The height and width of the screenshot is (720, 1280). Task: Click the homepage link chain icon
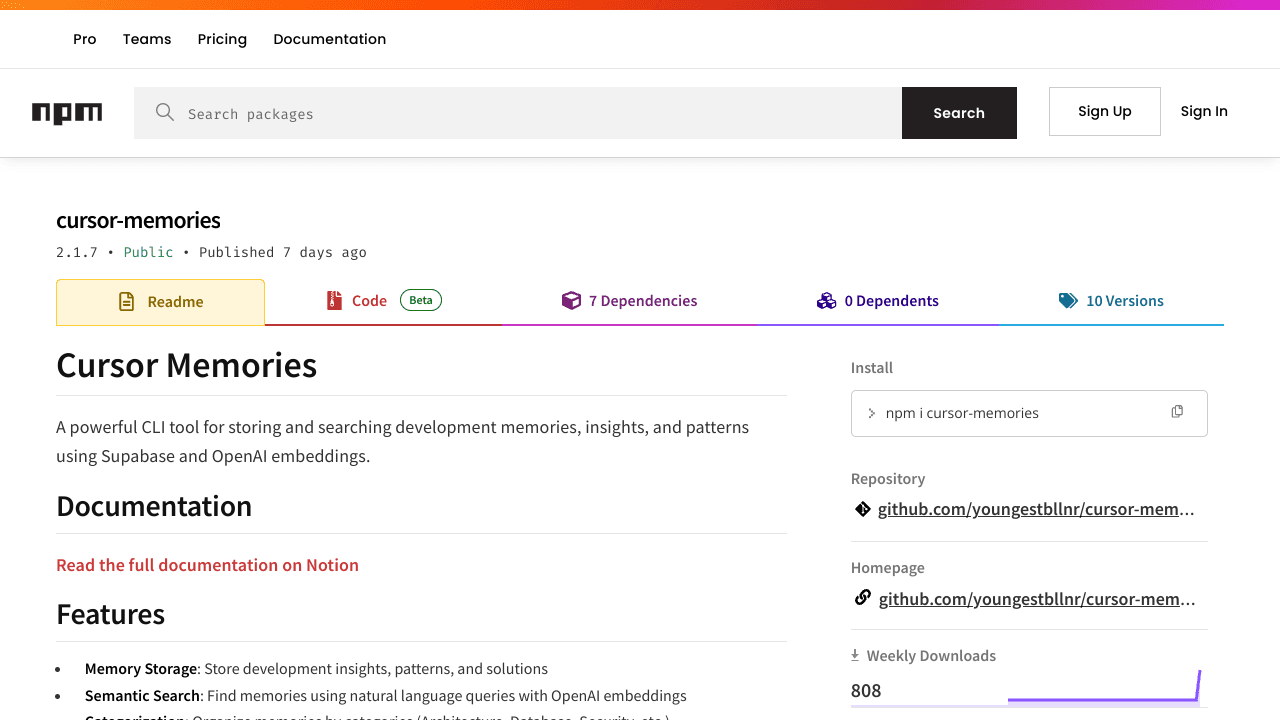tap(863, 598)
